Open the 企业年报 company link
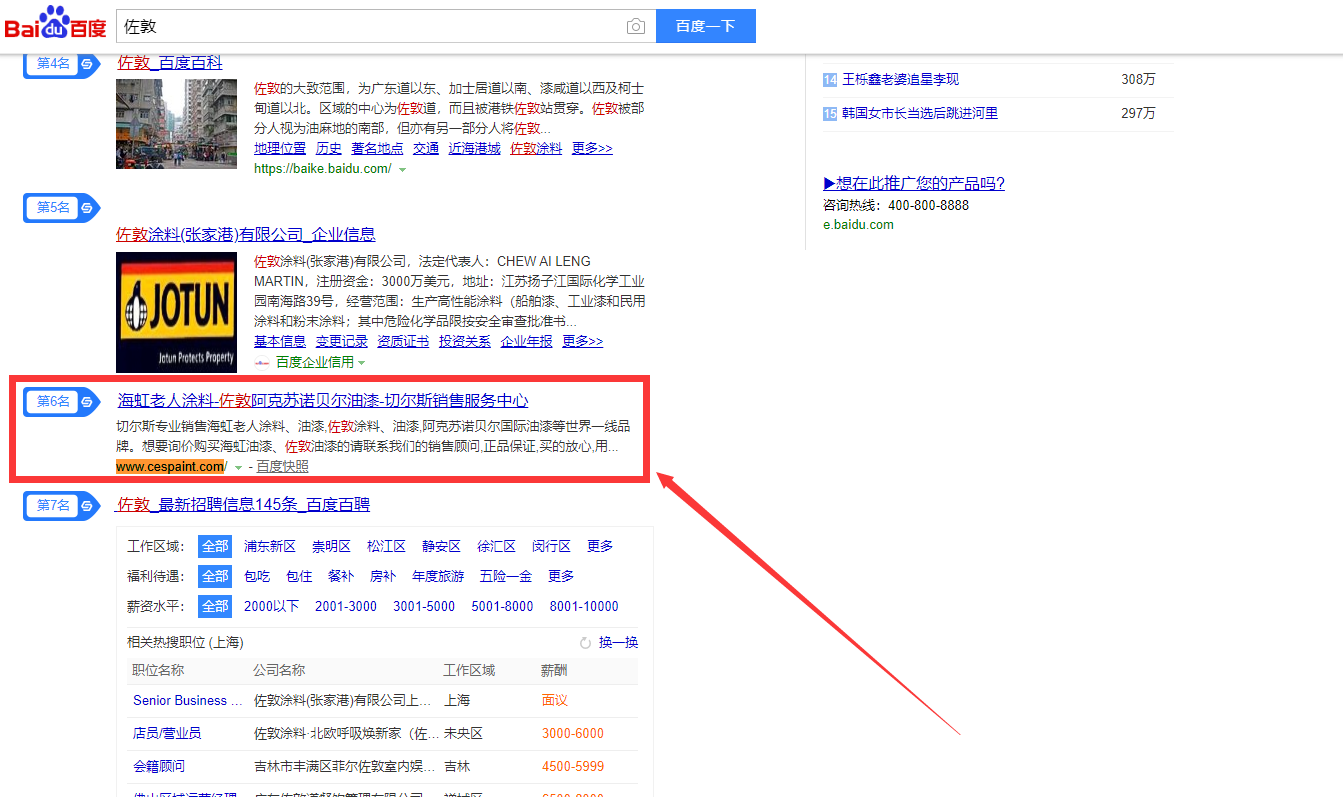Viewport: 1343px width, 797px height. (x=527, y=341)
